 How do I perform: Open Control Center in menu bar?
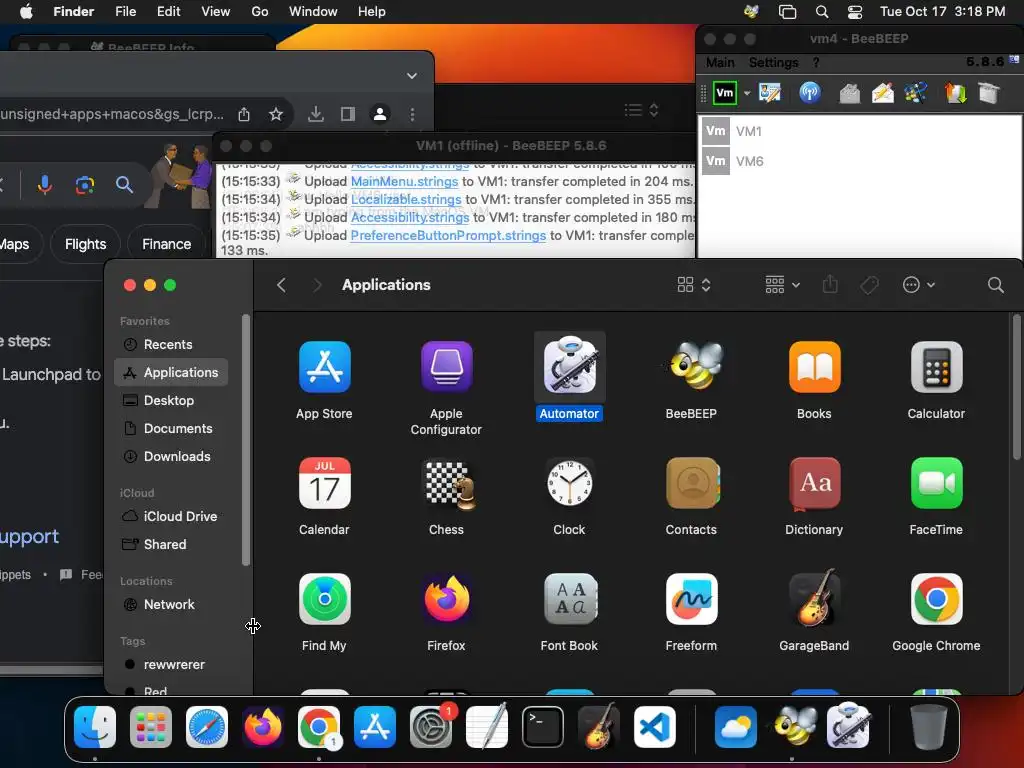[x=854, y=11]
